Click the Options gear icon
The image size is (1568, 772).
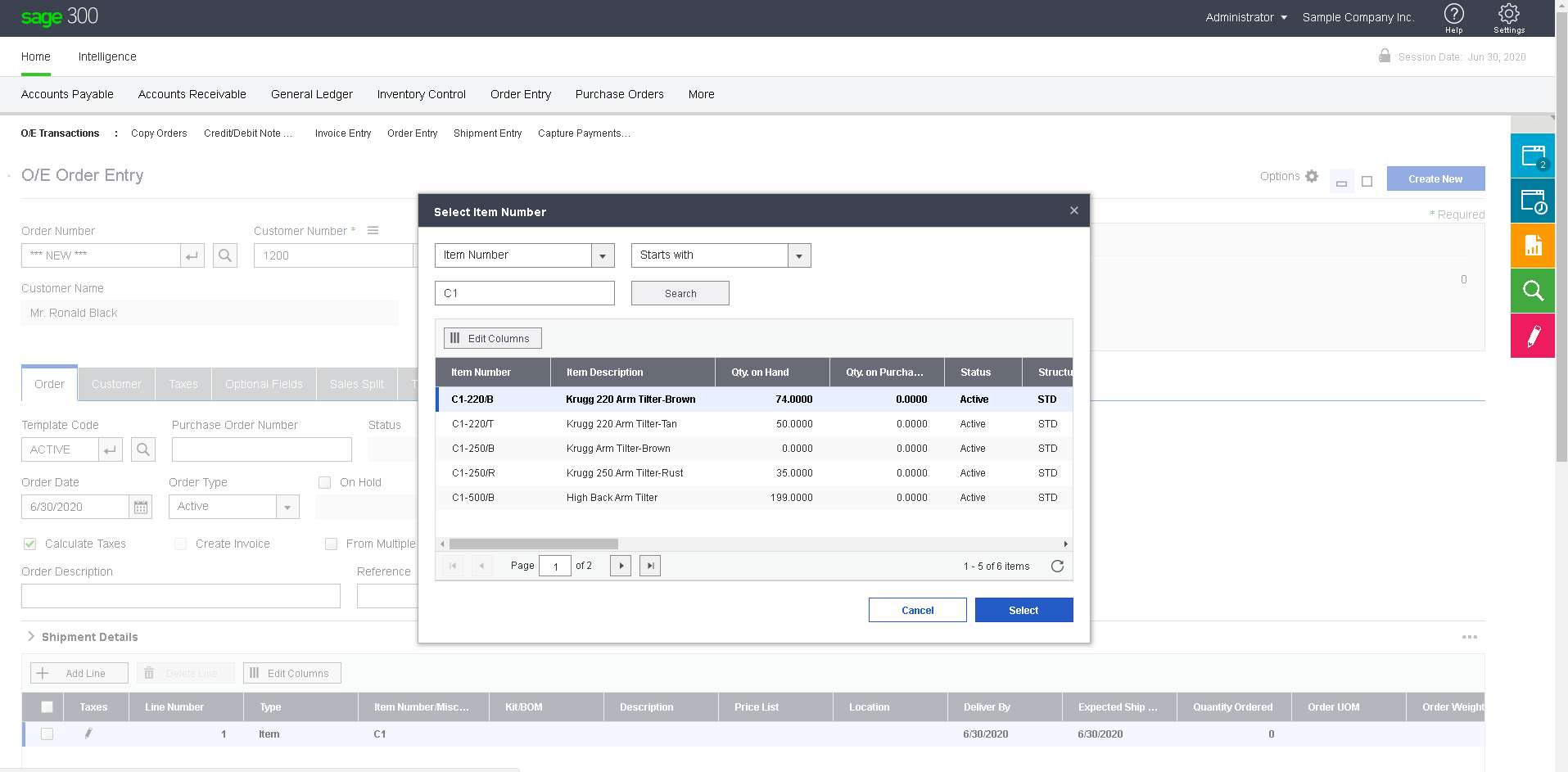(x=1312, y=176)
